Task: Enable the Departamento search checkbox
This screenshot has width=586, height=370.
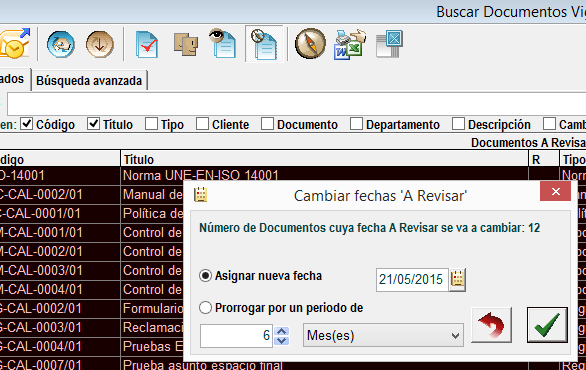Action: coord(357,124)
